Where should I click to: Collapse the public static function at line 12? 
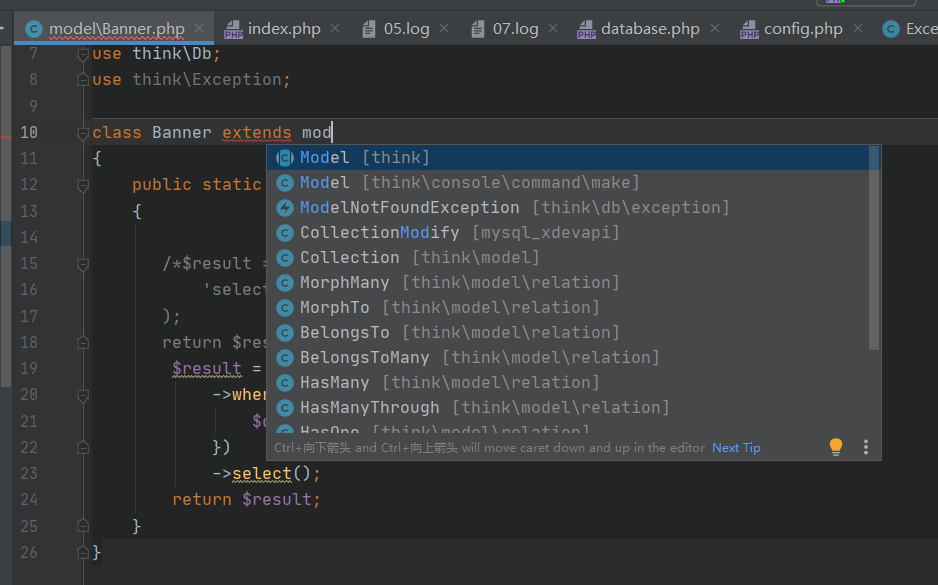[x=83, y=185]
